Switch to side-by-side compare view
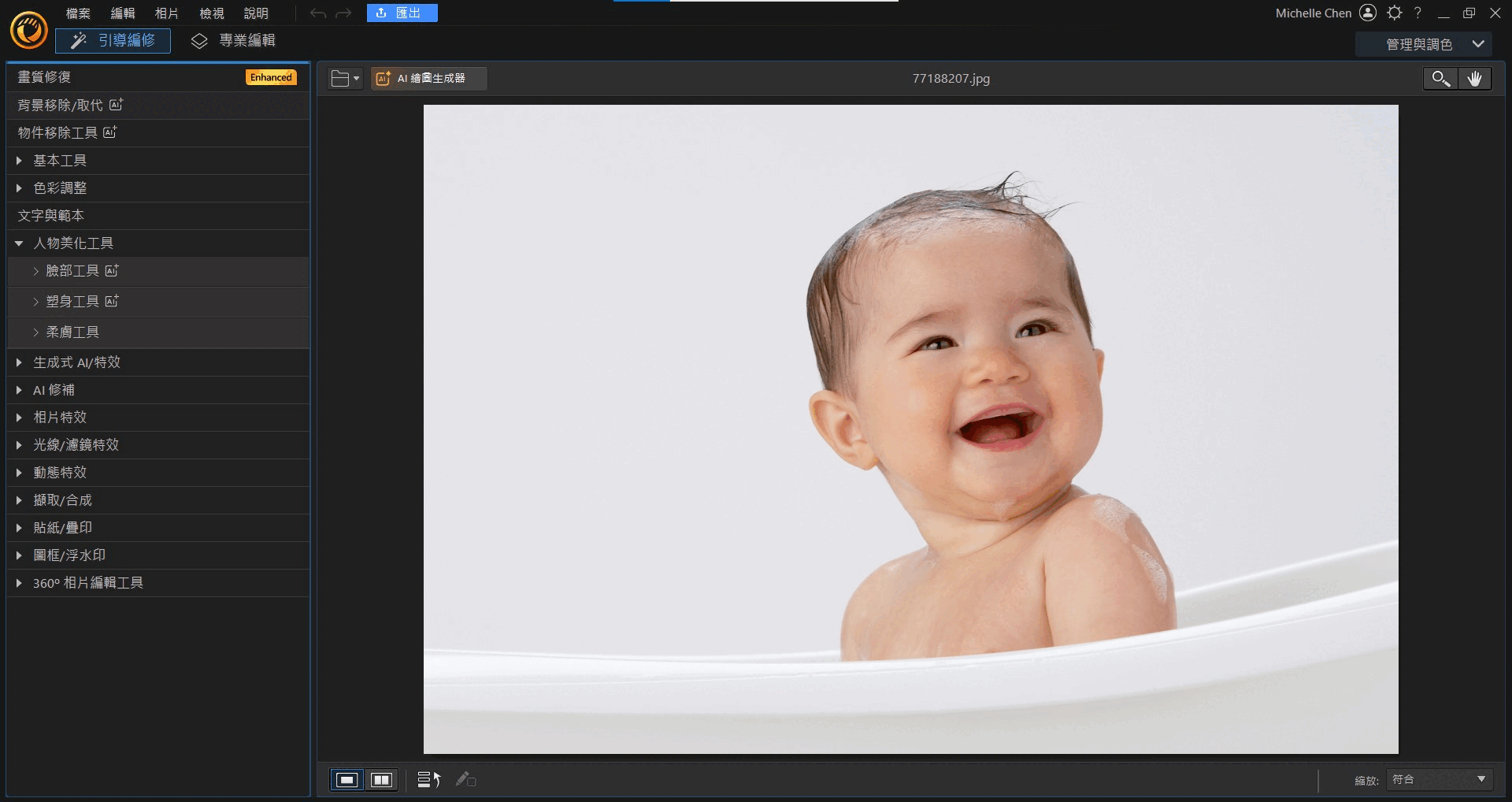Image resolution: width=1512 pixels, height=802 pixels. [x=382, y=779]
